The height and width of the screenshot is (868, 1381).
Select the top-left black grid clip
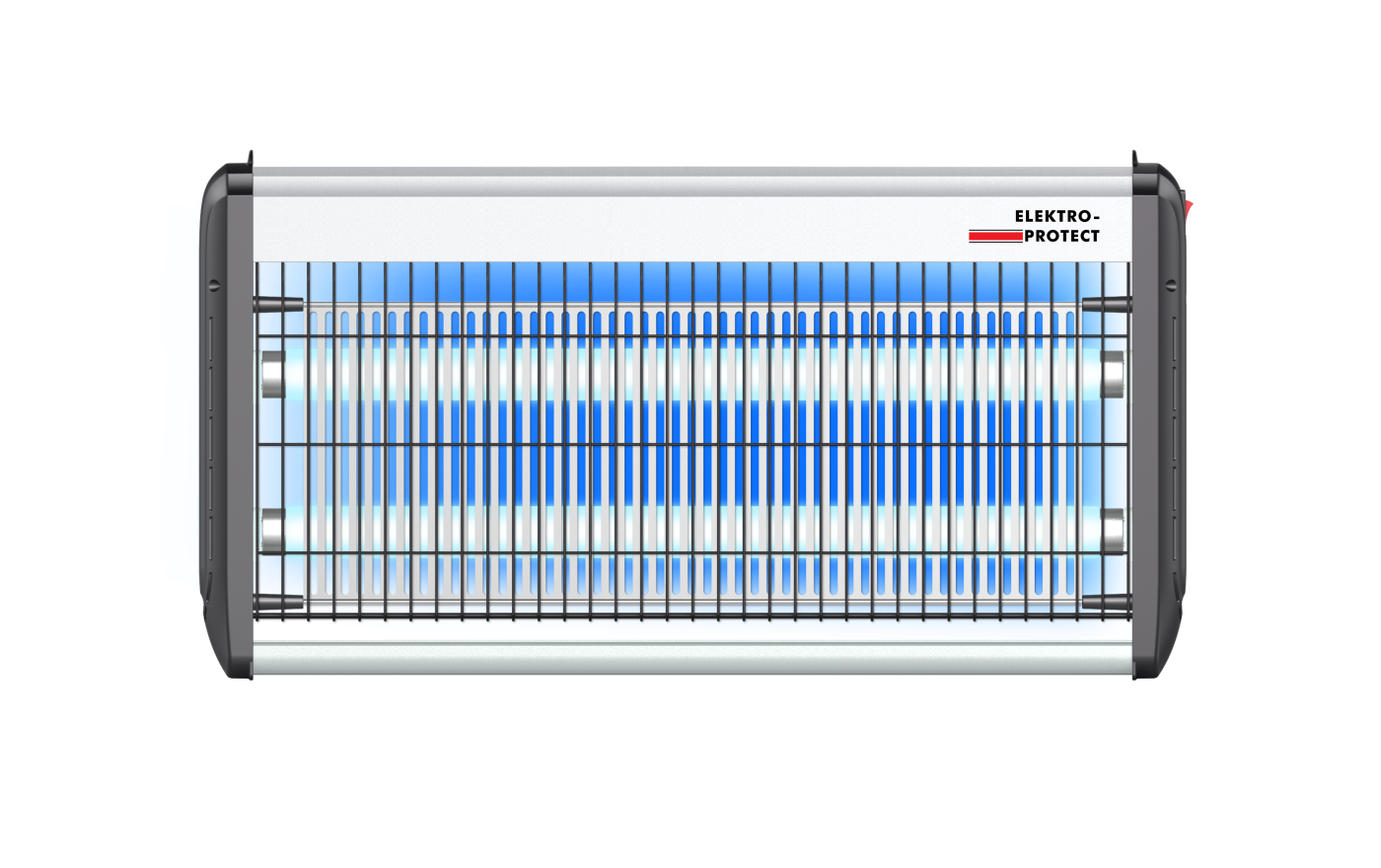[278, 304]
